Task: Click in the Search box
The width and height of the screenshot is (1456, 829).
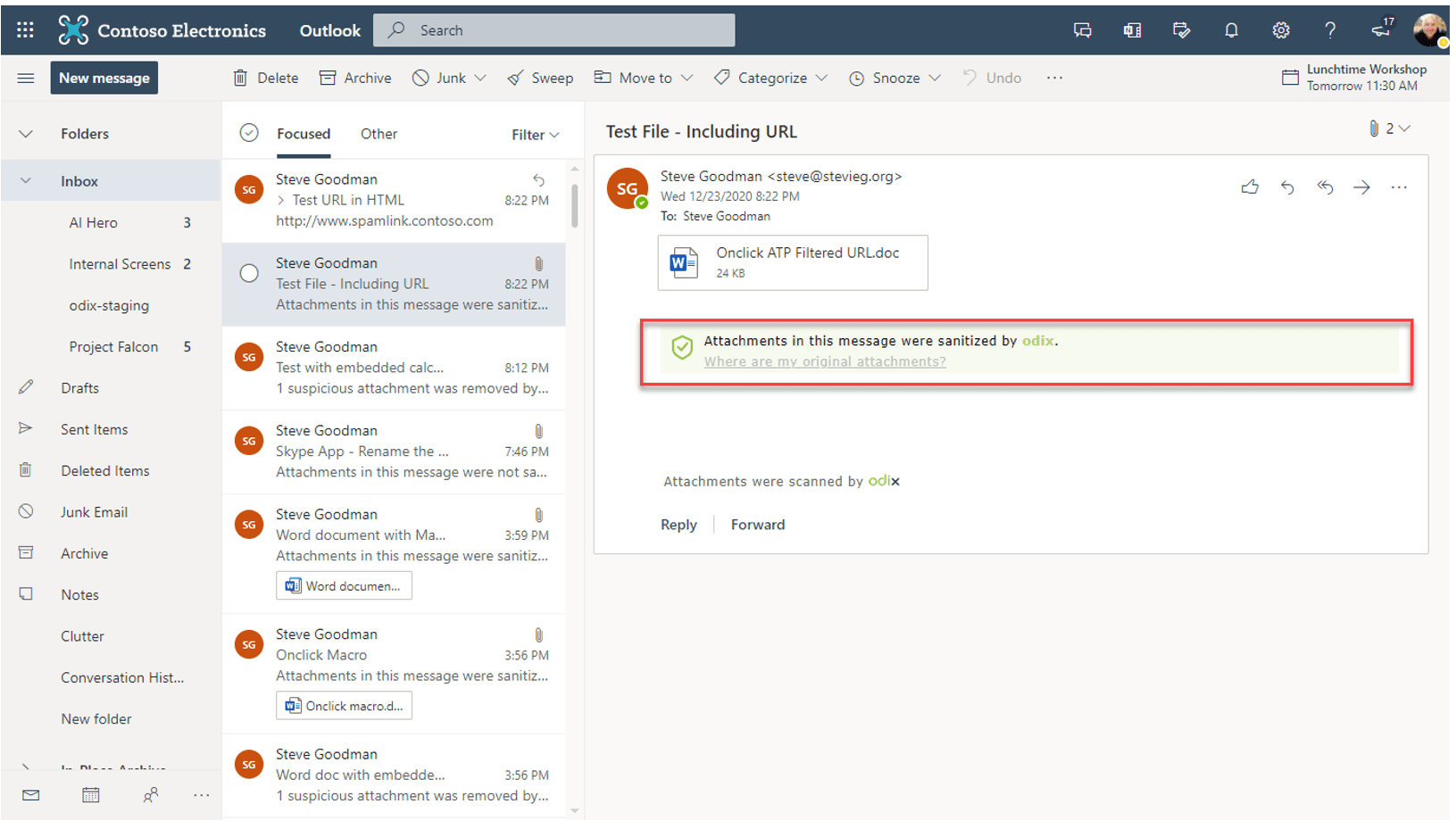Action: [x=553, y=30]
